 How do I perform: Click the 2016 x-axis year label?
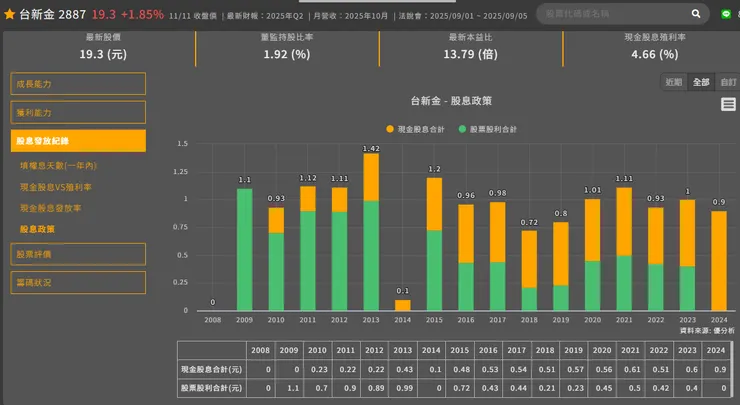point(466,320)
